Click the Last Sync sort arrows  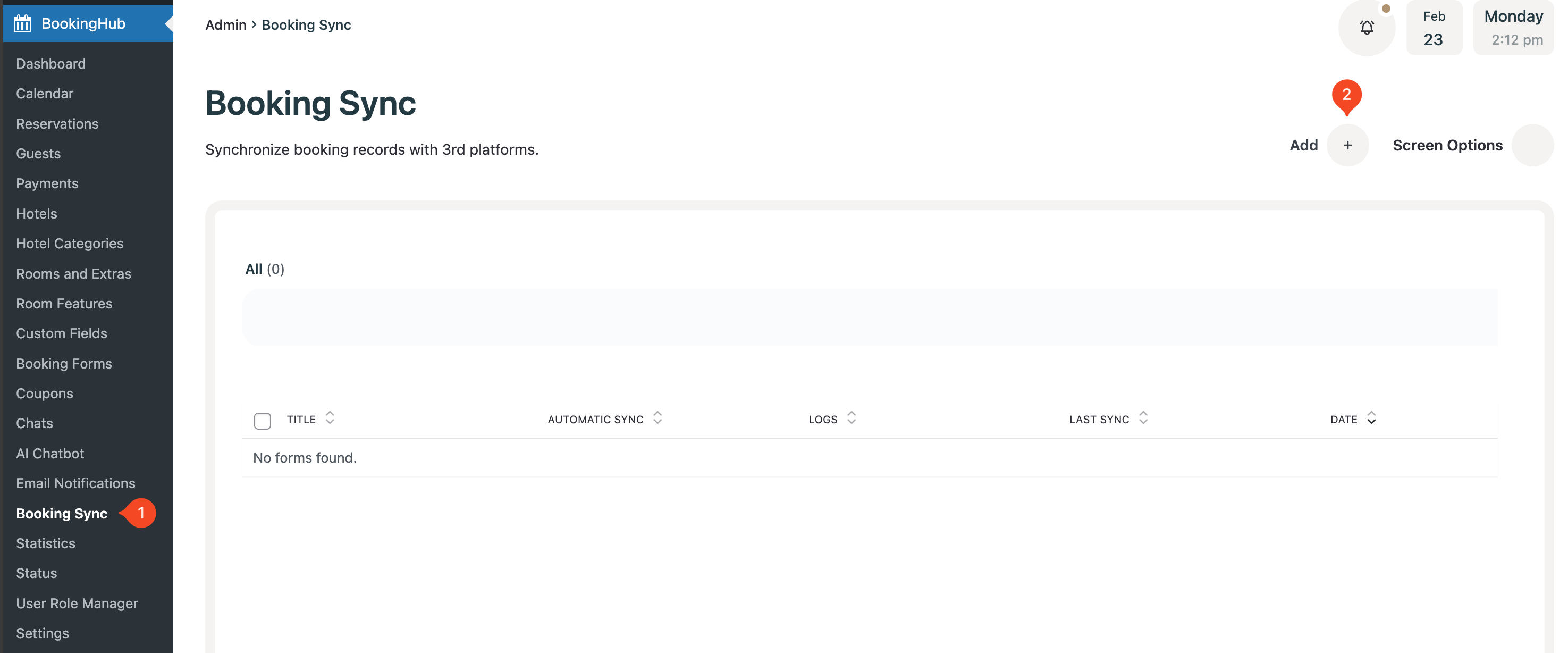click(1143, 418)
